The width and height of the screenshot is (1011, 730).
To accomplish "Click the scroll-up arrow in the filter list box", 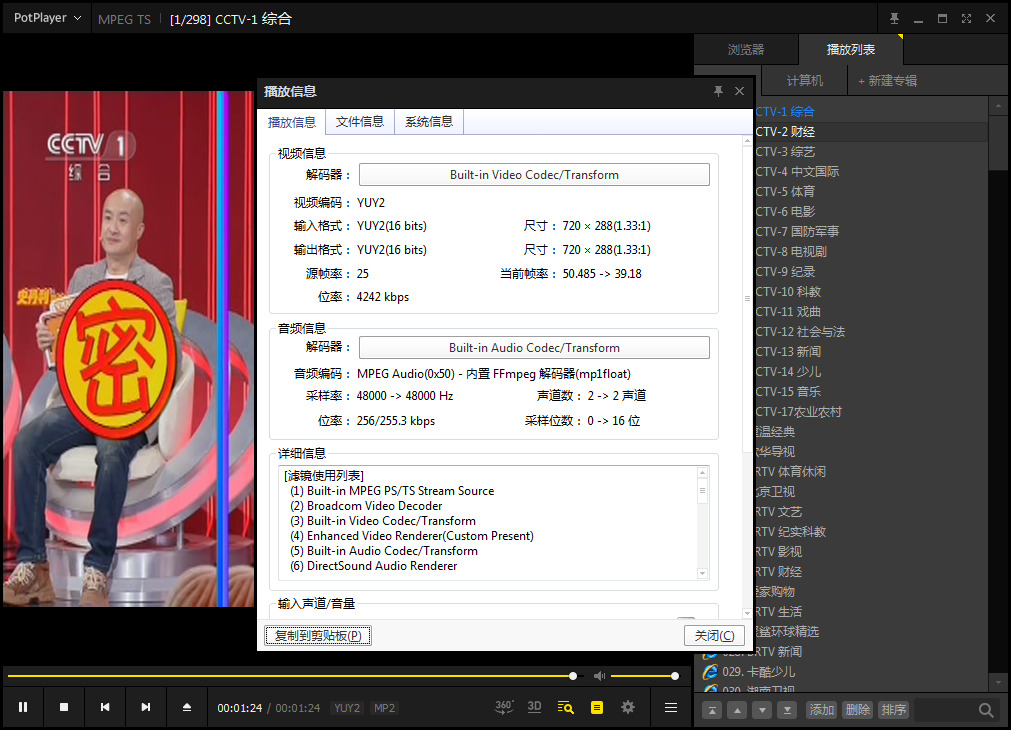I will (x=702, y=473).
